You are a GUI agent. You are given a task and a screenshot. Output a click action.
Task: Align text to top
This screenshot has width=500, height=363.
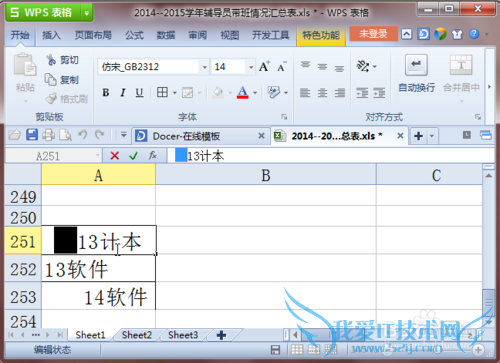point(305,66)
